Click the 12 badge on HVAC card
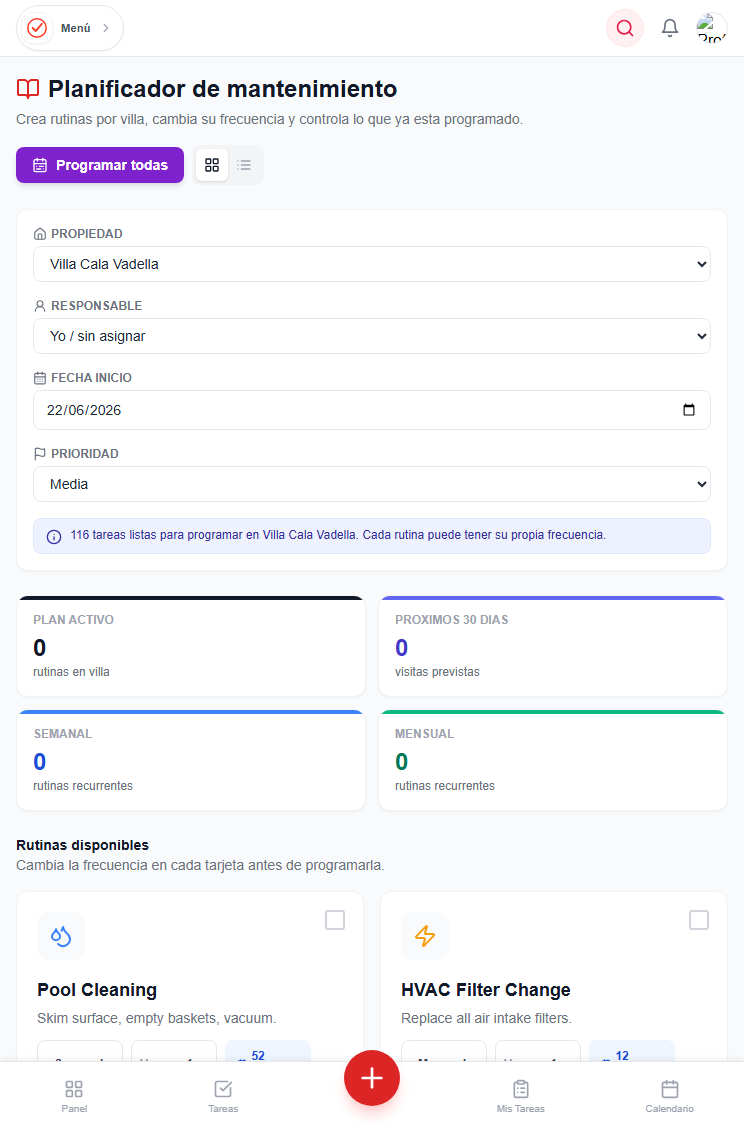Viewport: 744px width, 1133px height. coord(632,1053)
